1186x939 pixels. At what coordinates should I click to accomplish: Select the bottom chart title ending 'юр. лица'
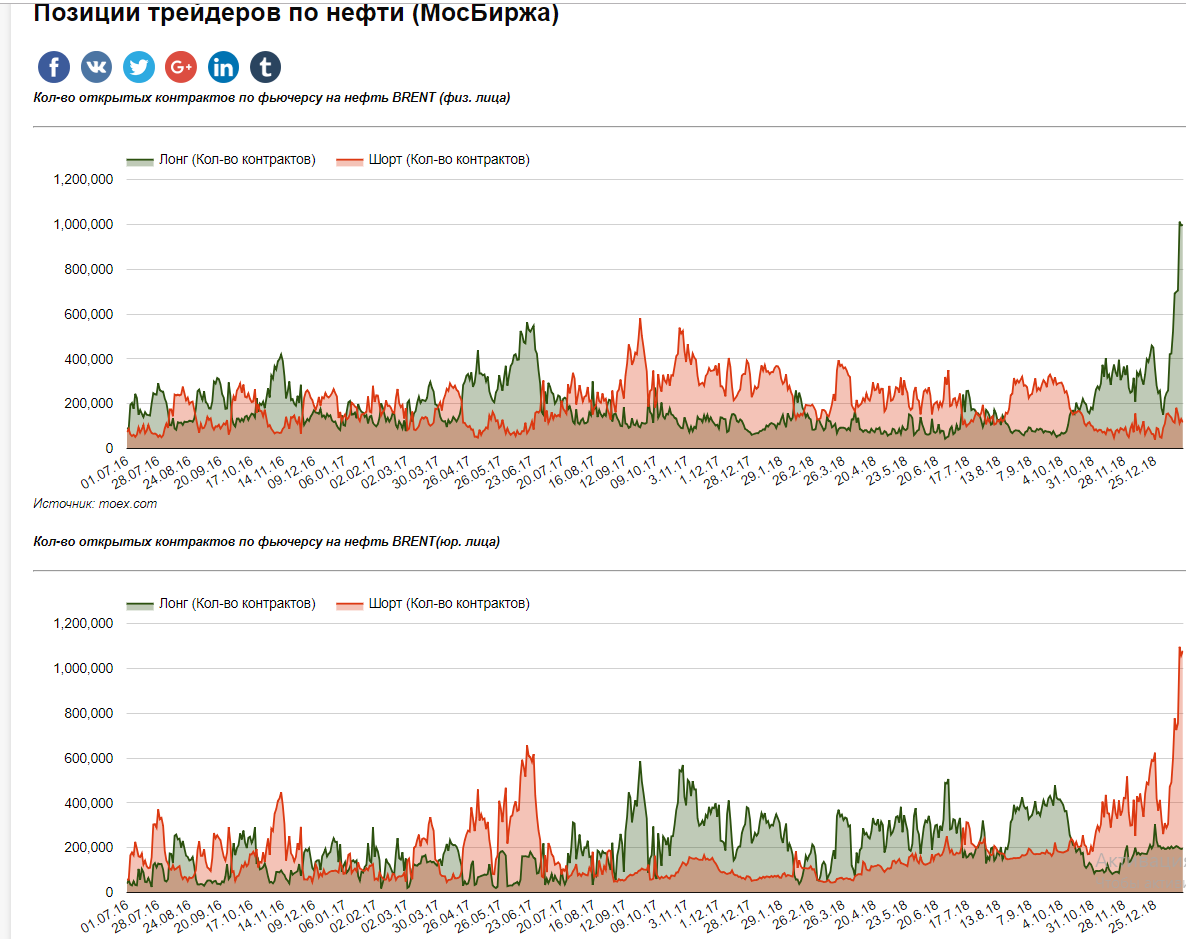click(267, 542)
